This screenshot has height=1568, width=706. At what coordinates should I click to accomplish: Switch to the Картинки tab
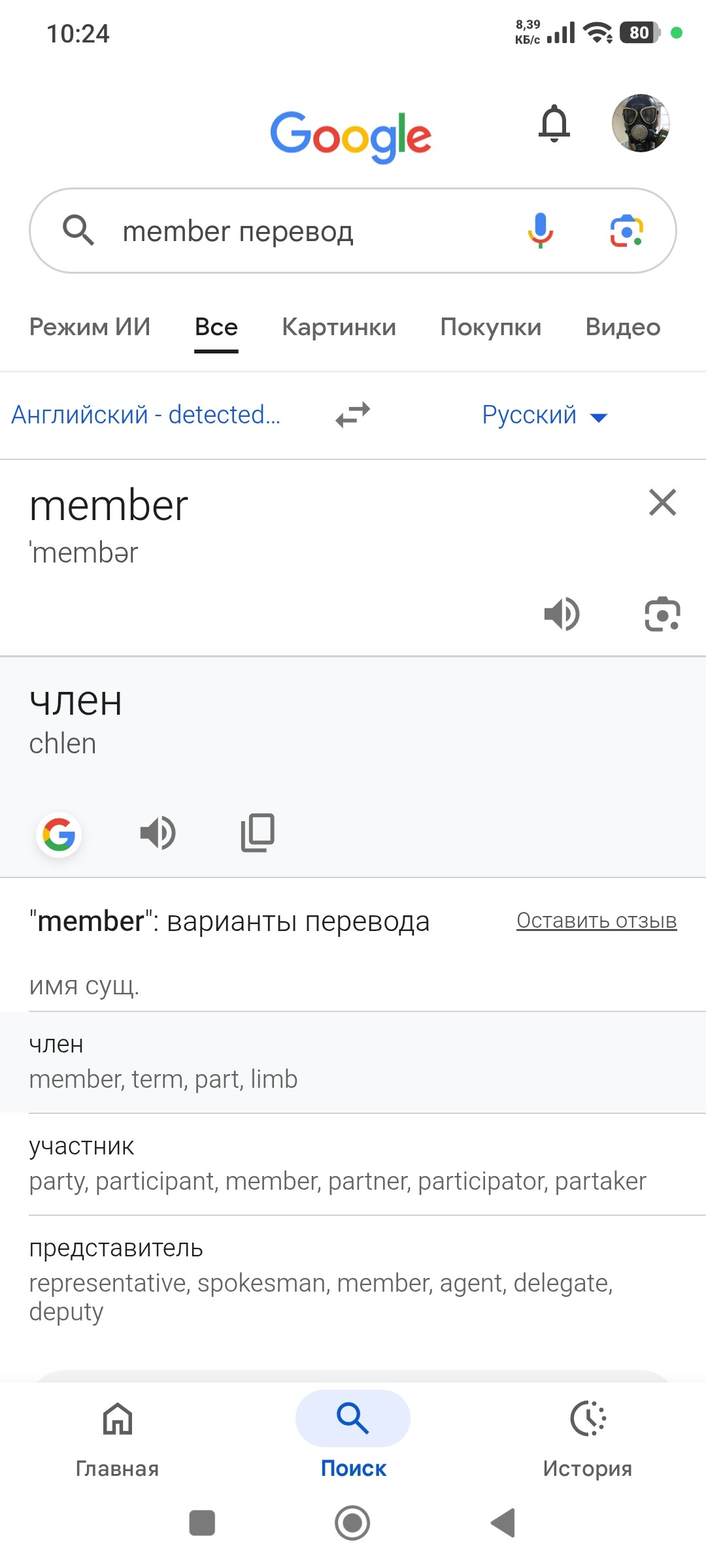coord(339,327)
